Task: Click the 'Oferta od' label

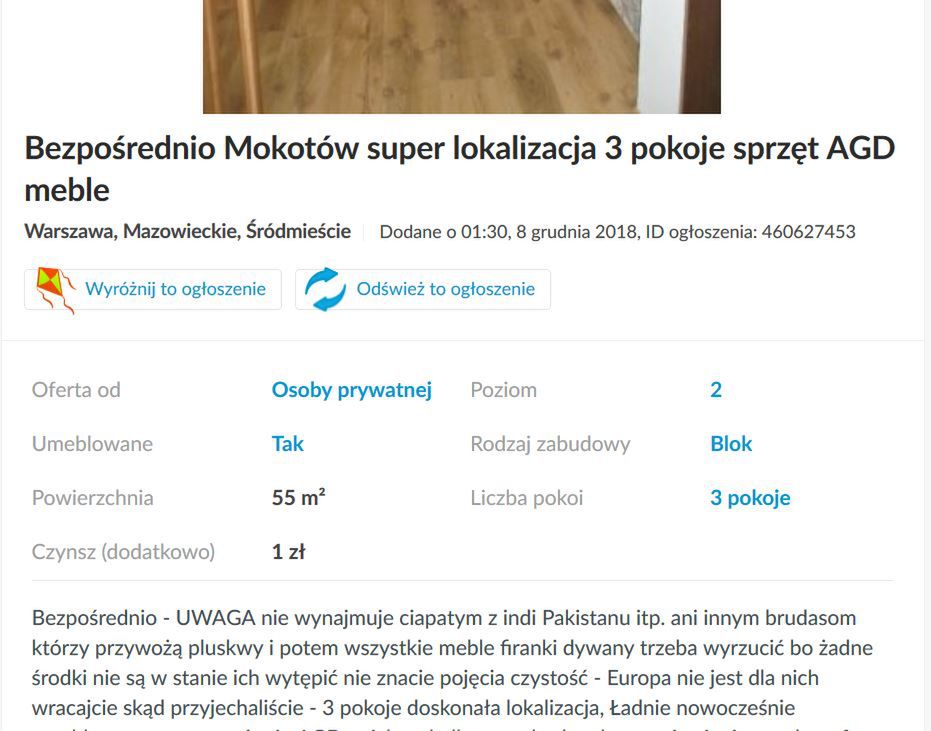Action: [76, 390]
